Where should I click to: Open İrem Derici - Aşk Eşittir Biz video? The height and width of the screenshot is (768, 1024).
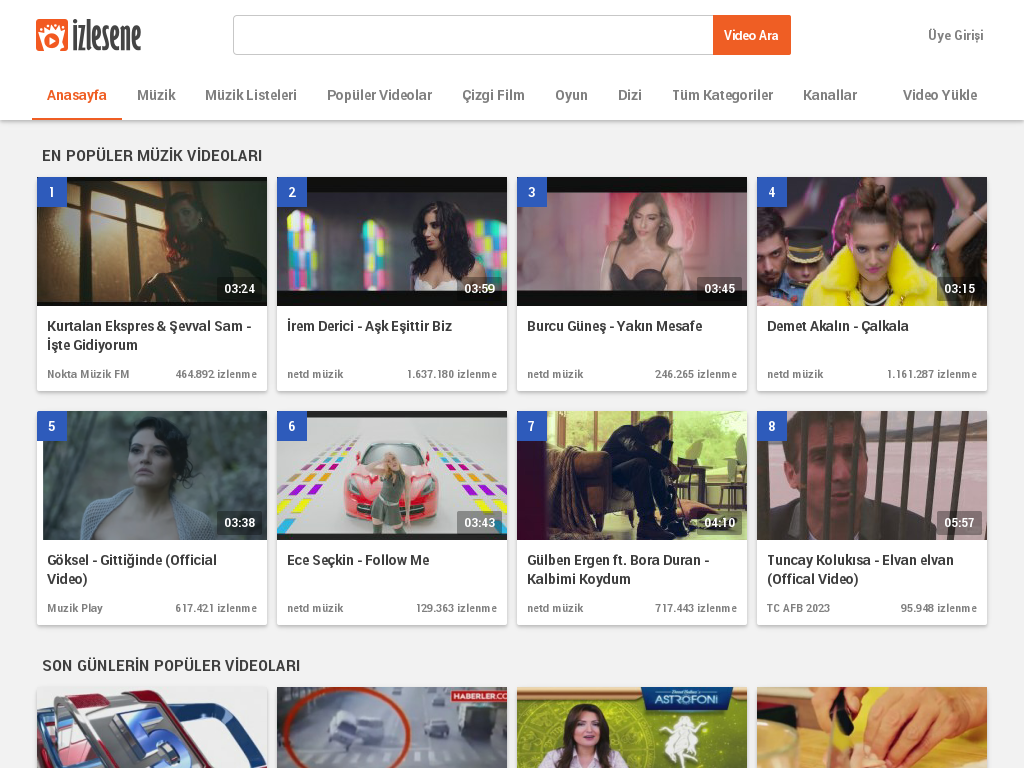[x=369, y=326]
